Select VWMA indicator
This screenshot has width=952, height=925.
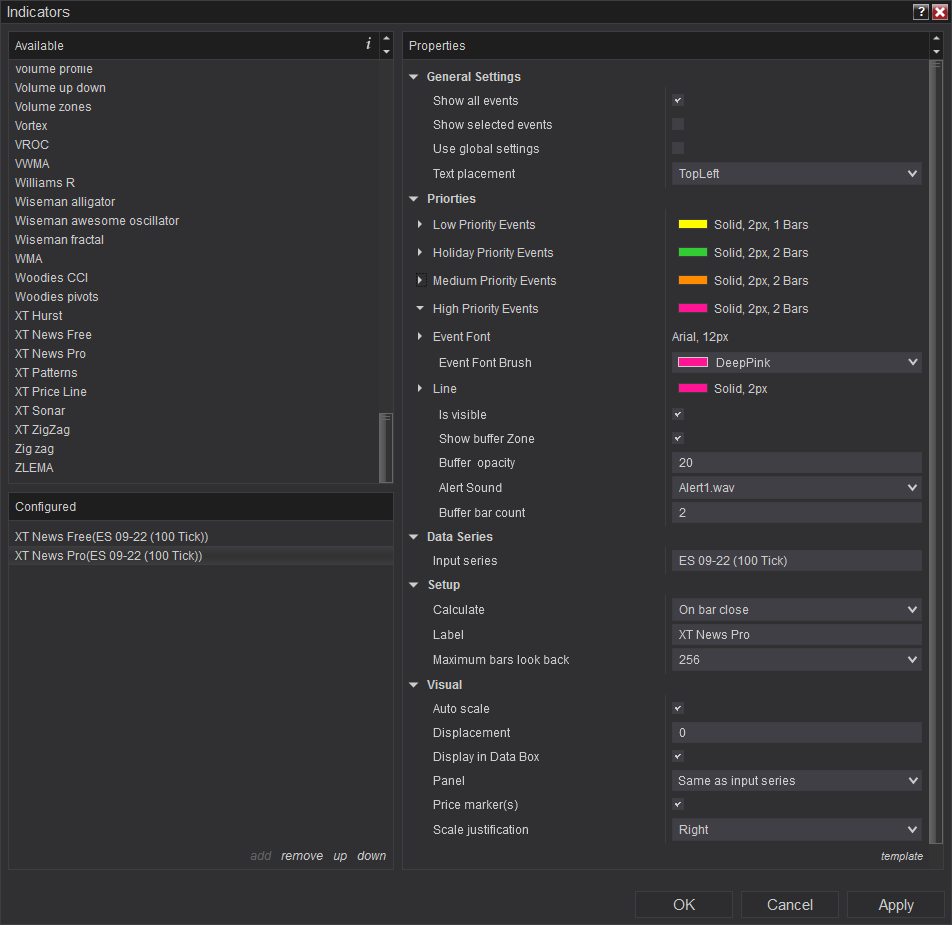click(32, 163)
